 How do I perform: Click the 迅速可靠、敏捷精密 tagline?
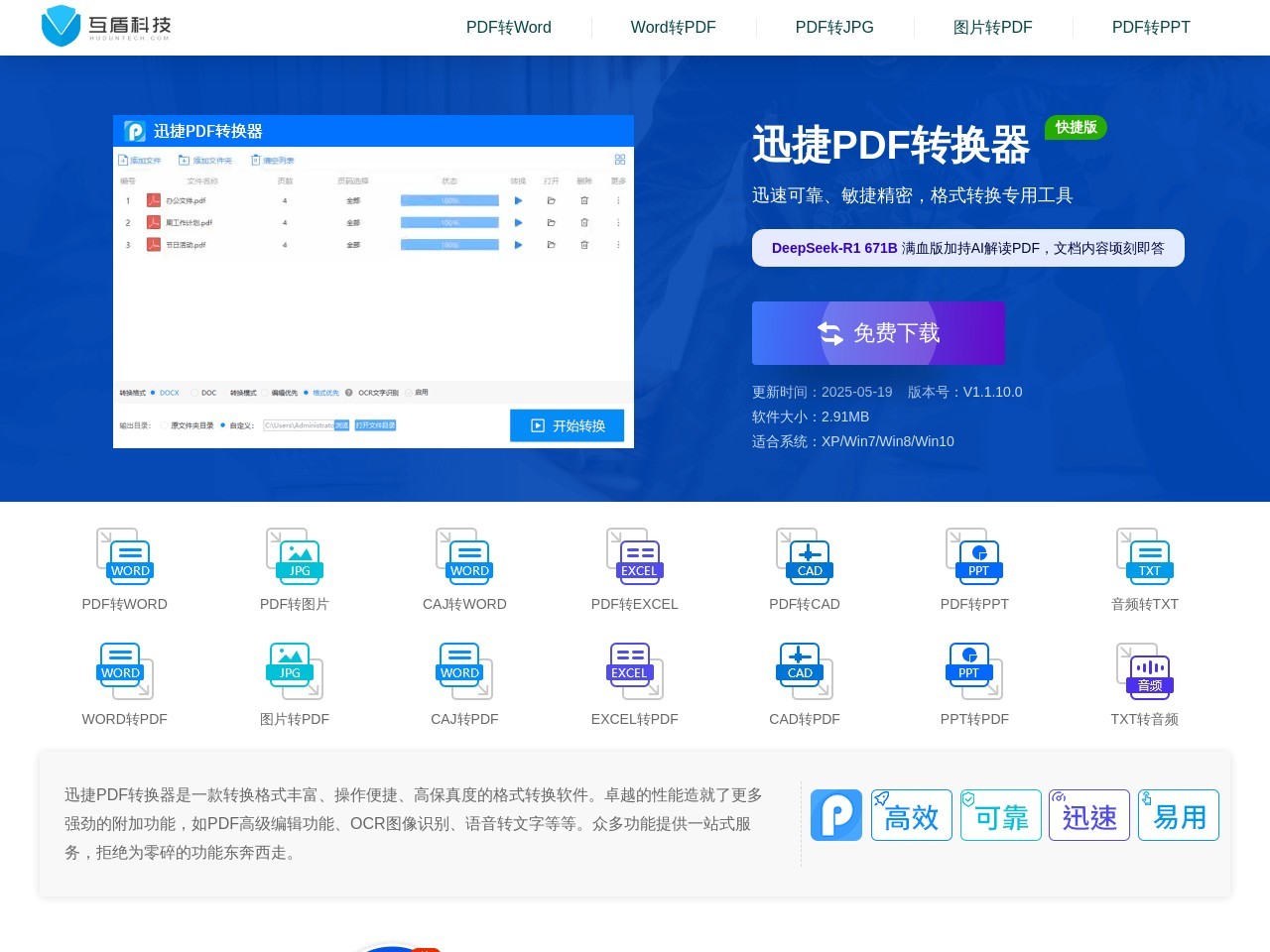[913, 195]
